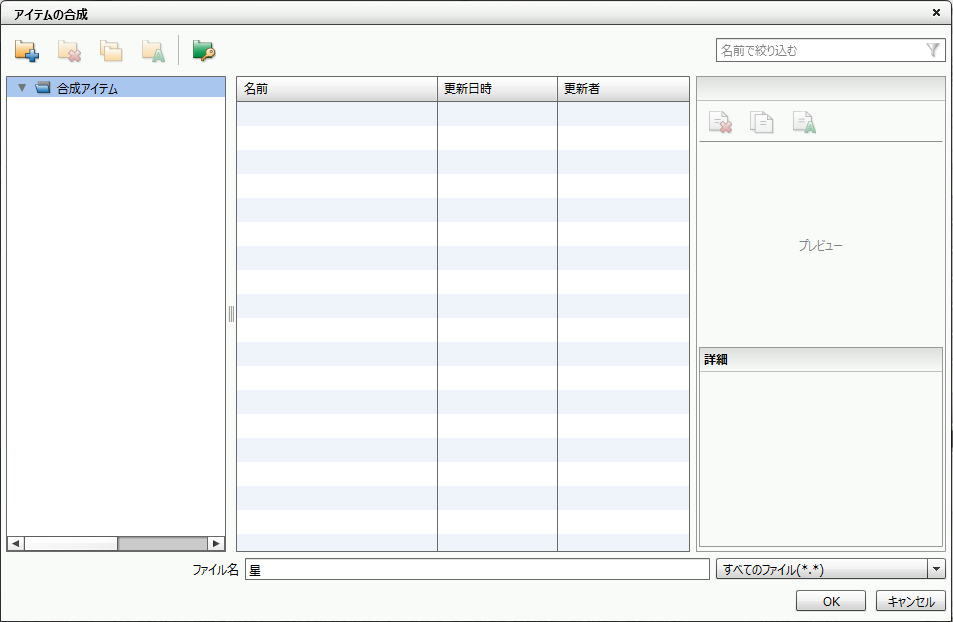Click the キャンセル button
953x622 pixels.
pyautogui.click(x=908, y=601)
